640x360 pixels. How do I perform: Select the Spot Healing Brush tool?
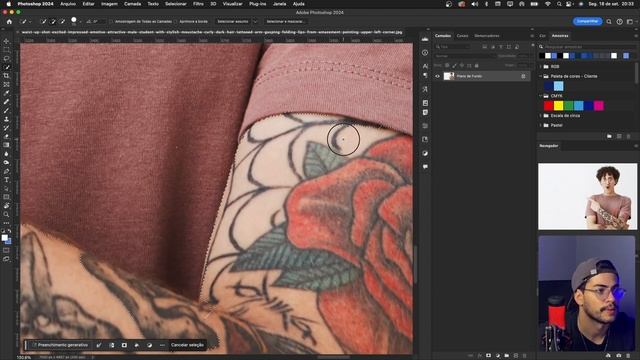(6, 102)
